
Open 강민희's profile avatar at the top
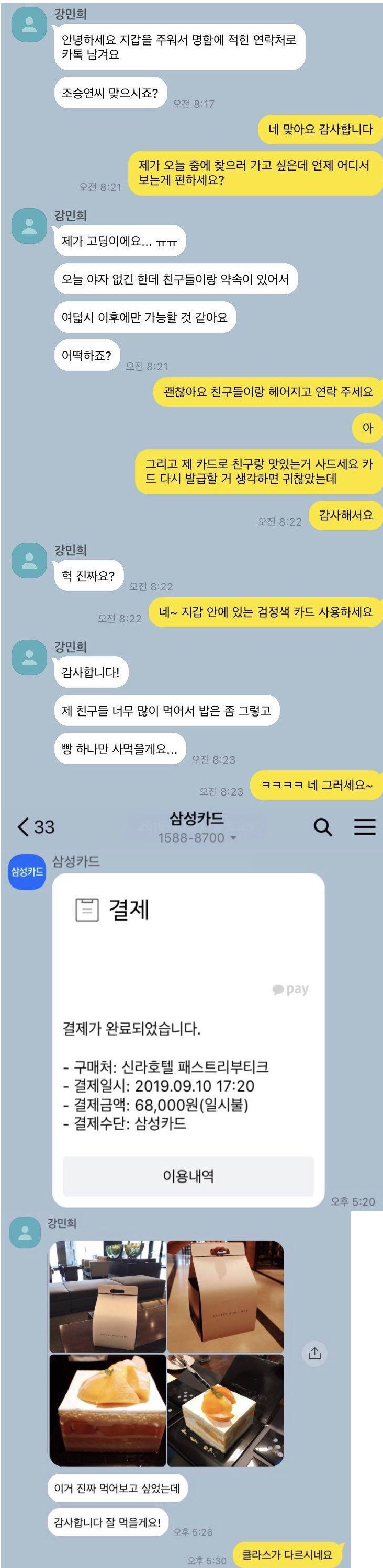[x=29, y=25]
